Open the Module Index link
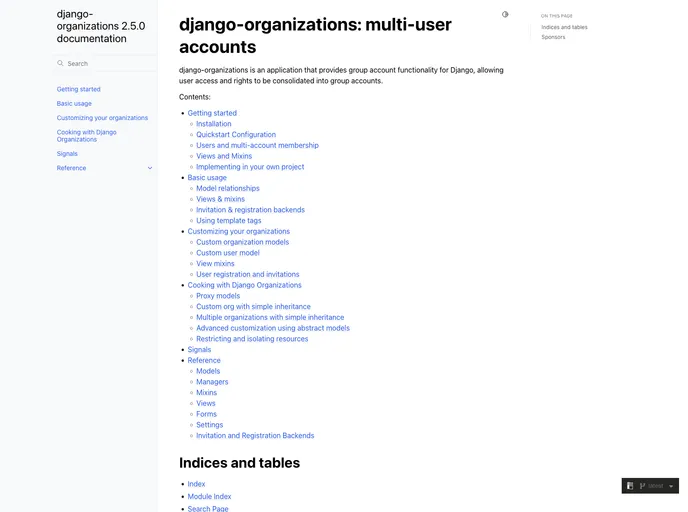Screen dimensions: 688x512 209,496
